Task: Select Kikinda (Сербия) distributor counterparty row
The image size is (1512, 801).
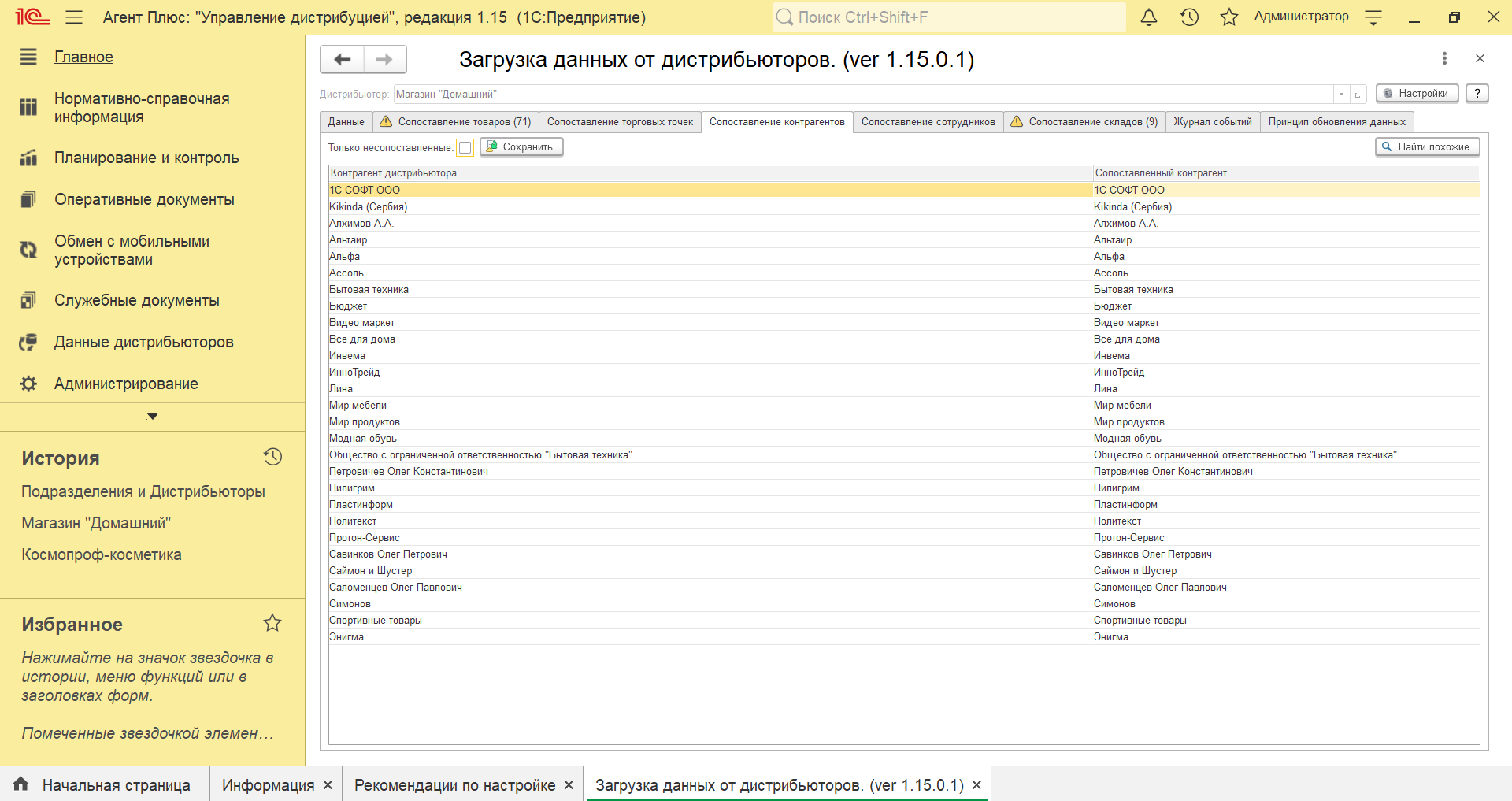Action: tap(710, 206)
